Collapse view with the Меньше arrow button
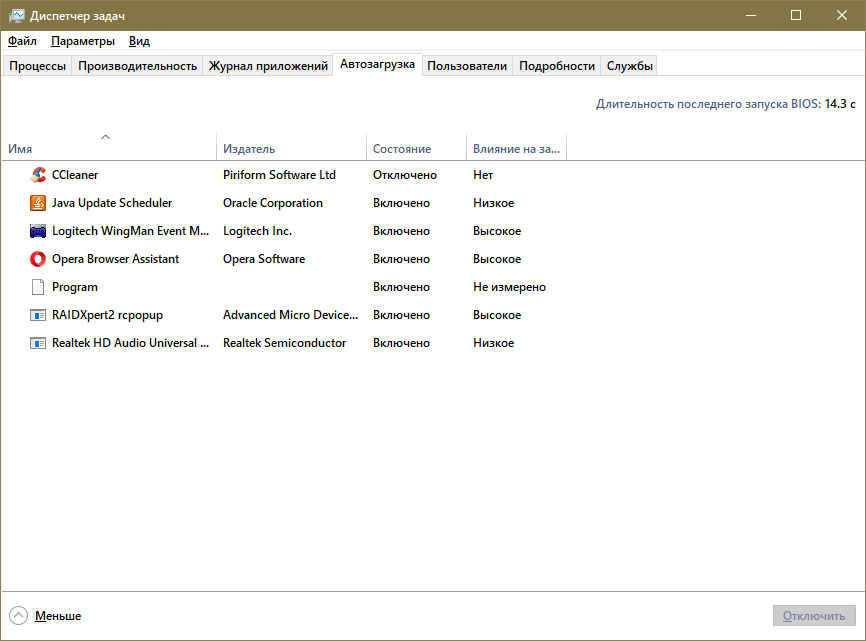The width and height of the screenshot is (866, 641). click(19, 616)
